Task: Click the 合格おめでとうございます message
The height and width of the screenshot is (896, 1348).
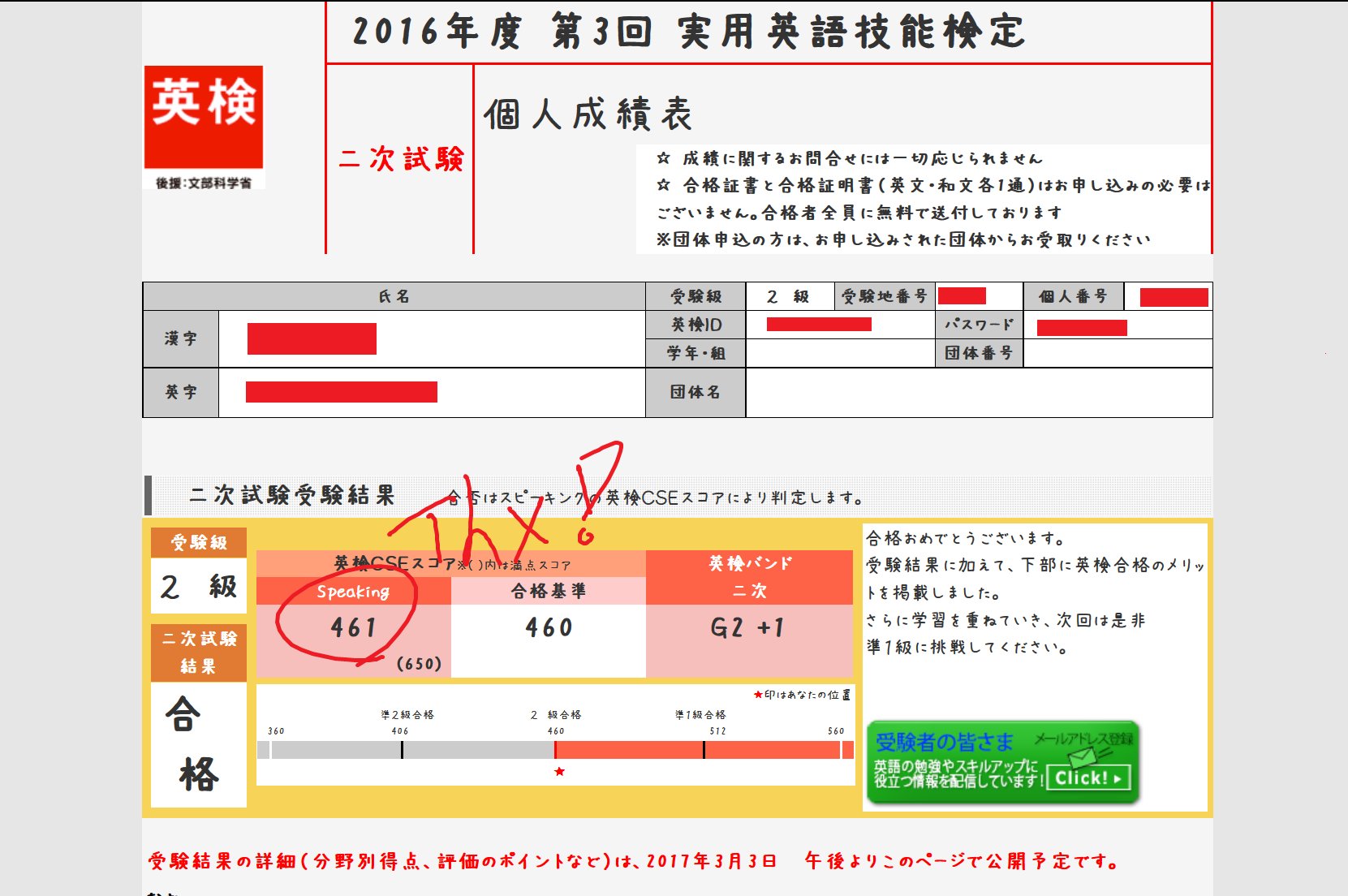Action: 966,538
